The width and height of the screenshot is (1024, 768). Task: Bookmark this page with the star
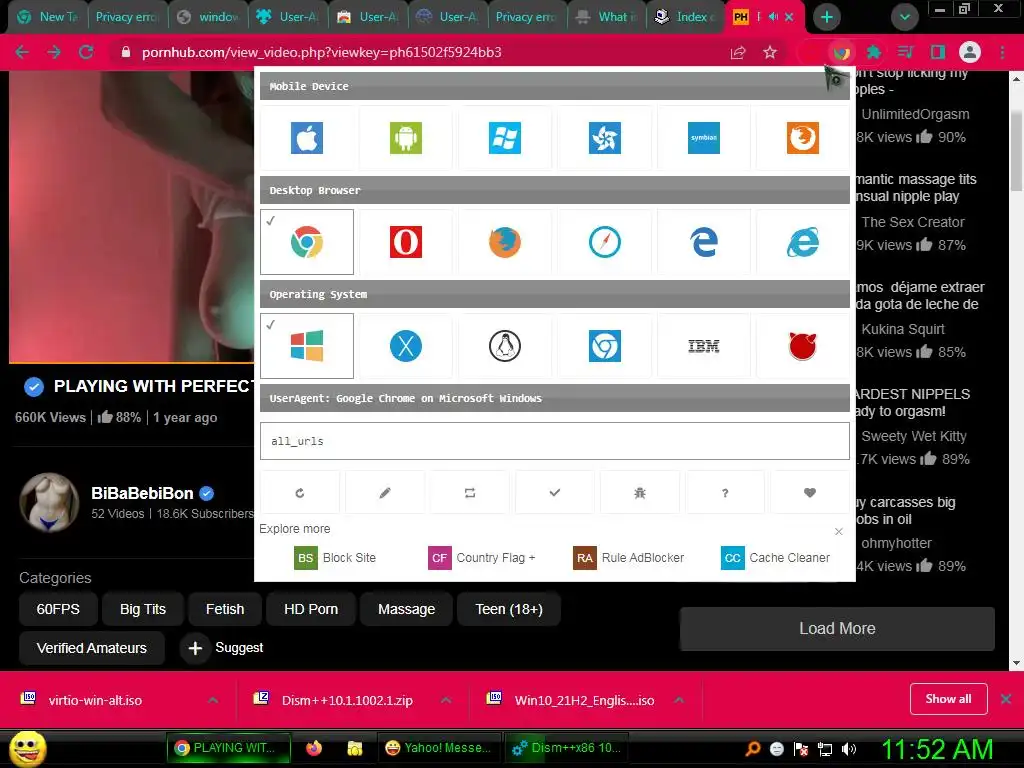point(770,52)
